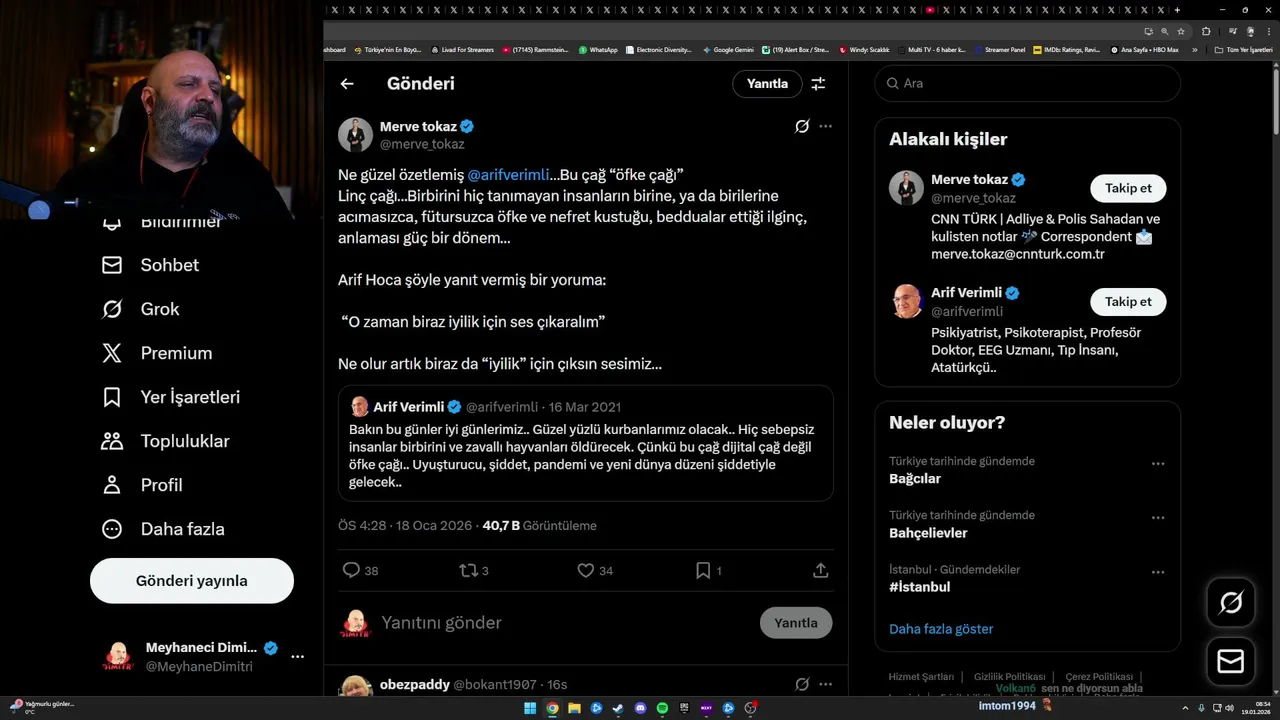Click the Ara search field
The width and height of the screenshot is (1280, 720).
click(1028, 84)
